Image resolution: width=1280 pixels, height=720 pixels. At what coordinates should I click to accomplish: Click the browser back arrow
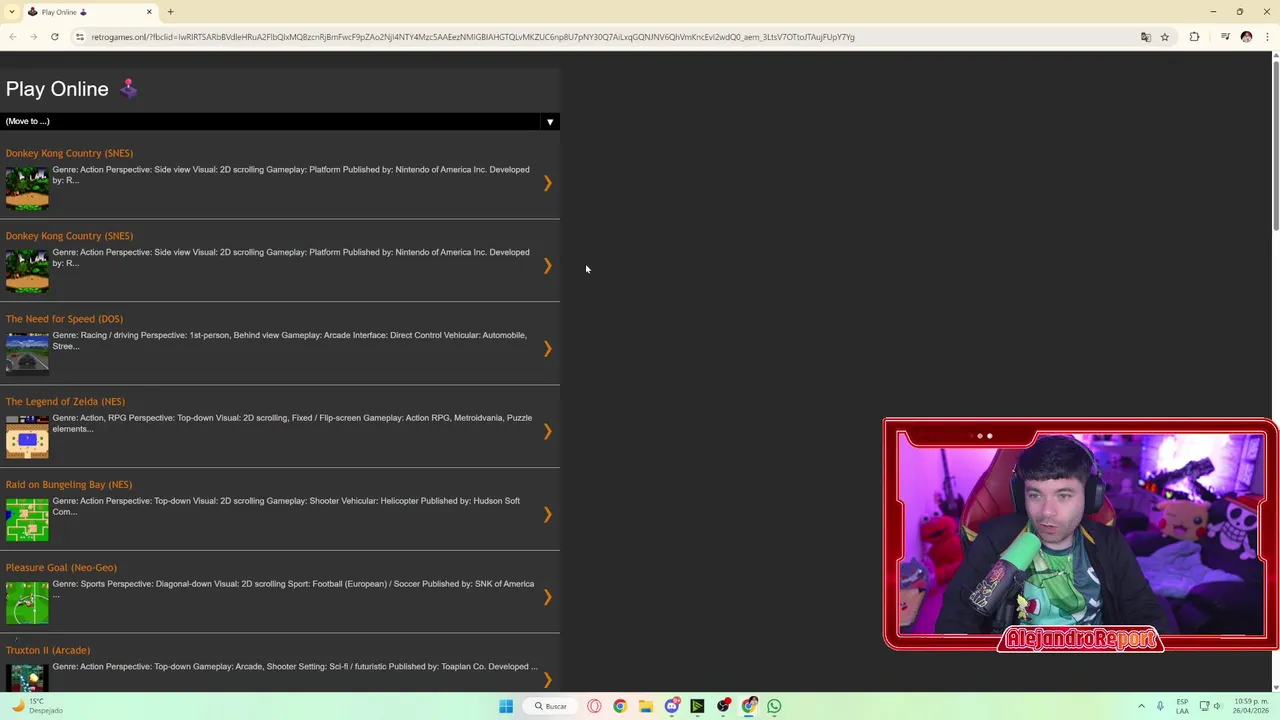click(x=12, y=37)
